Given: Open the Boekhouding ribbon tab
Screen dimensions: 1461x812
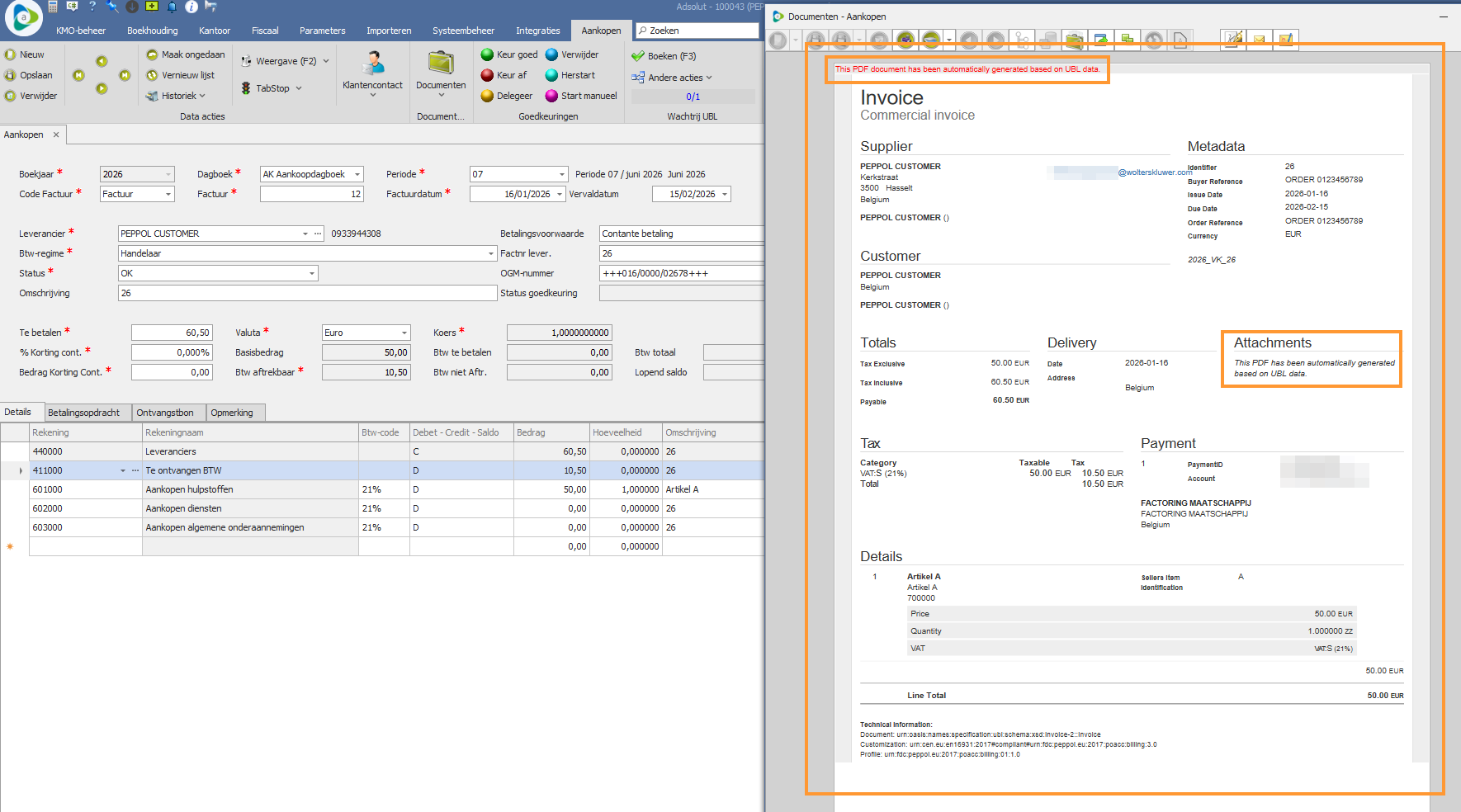Looking at the screenshot, I should (x=152, y=31).
